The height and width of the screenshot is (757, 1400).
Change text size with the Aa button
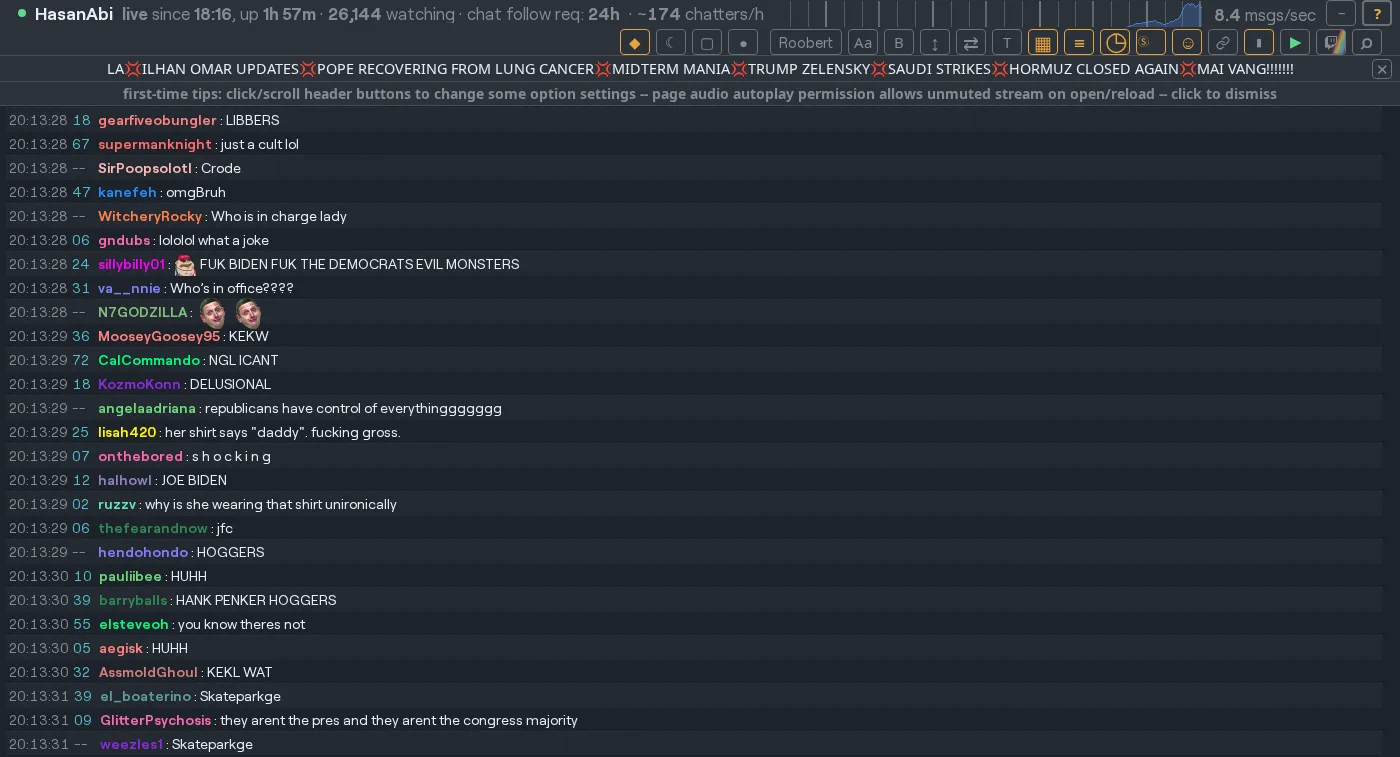863,43
